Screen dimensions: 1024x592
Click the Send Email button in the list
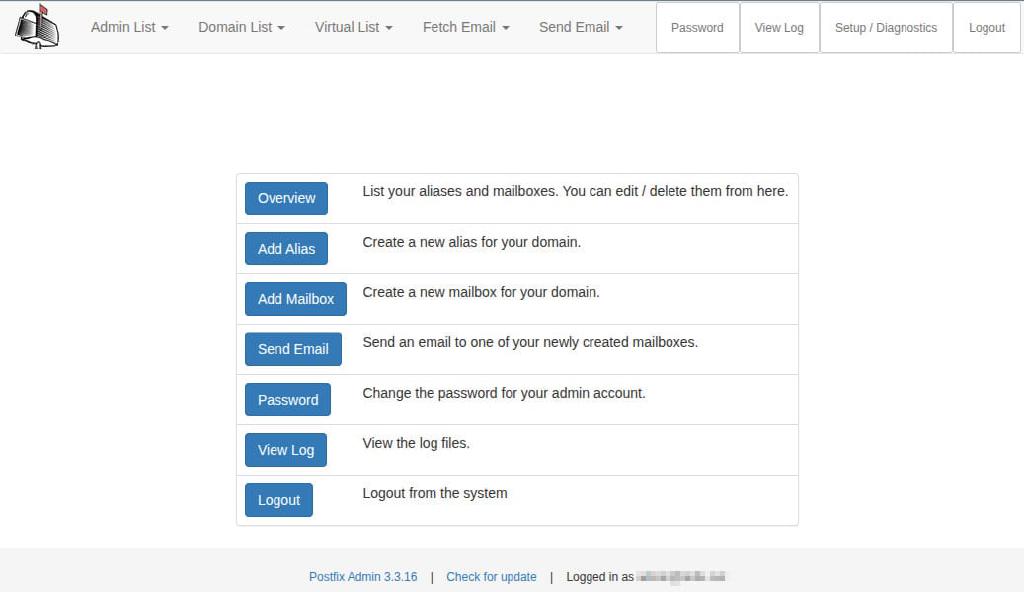point(292,349)
